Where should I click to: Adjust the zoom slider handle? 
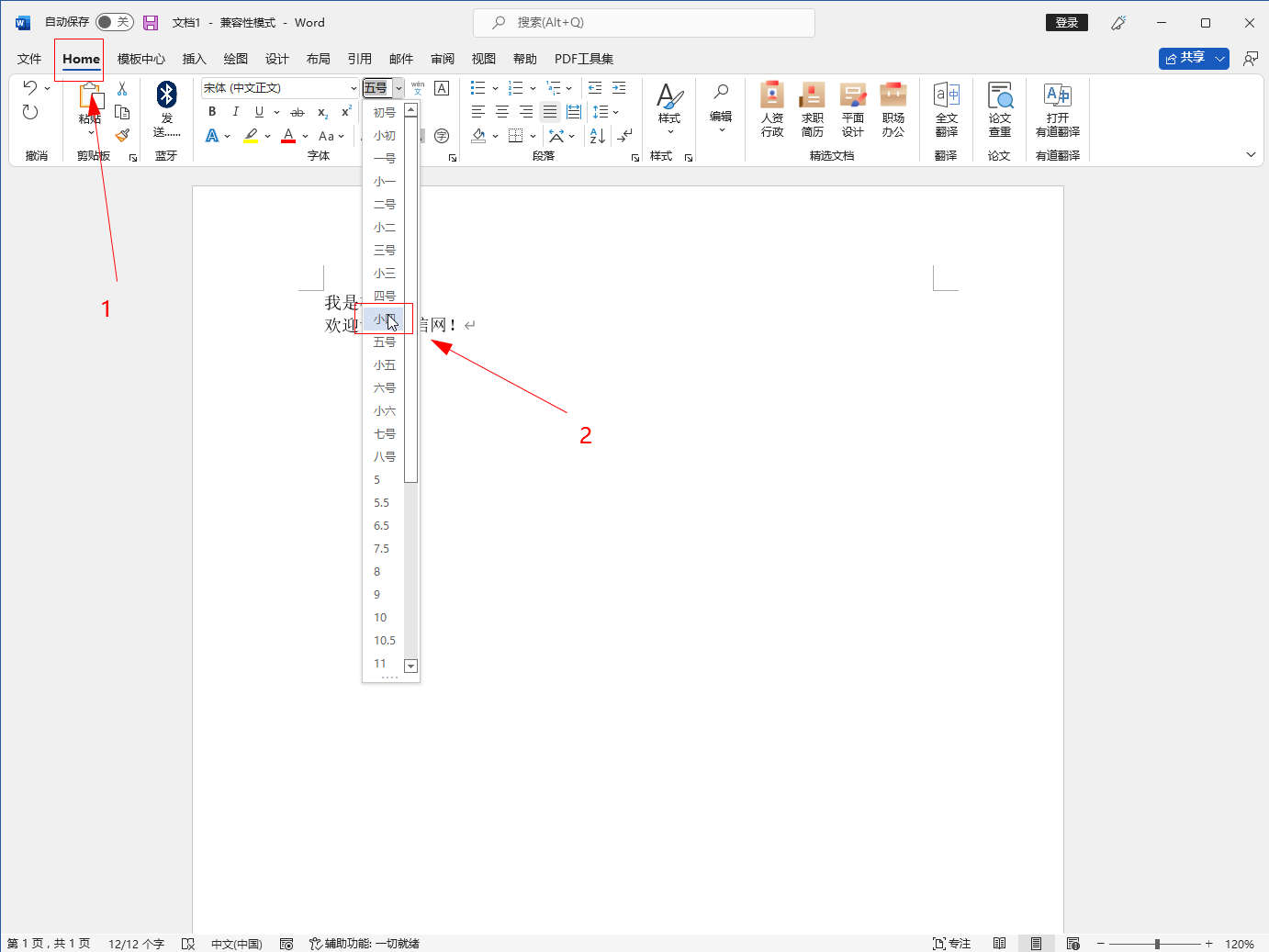pos(1157,944)
